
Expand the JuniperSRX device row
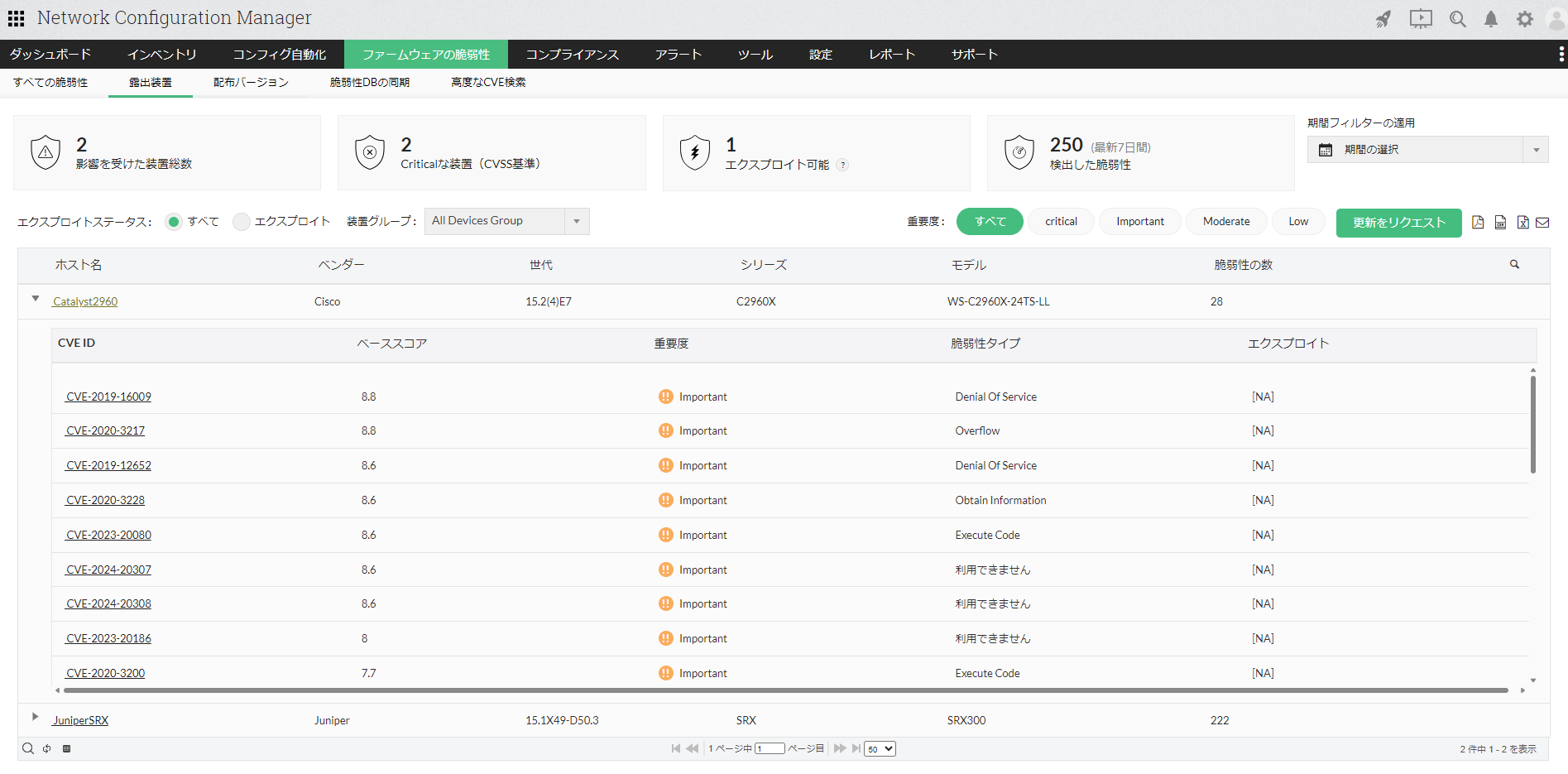click(x=35, y=717)
